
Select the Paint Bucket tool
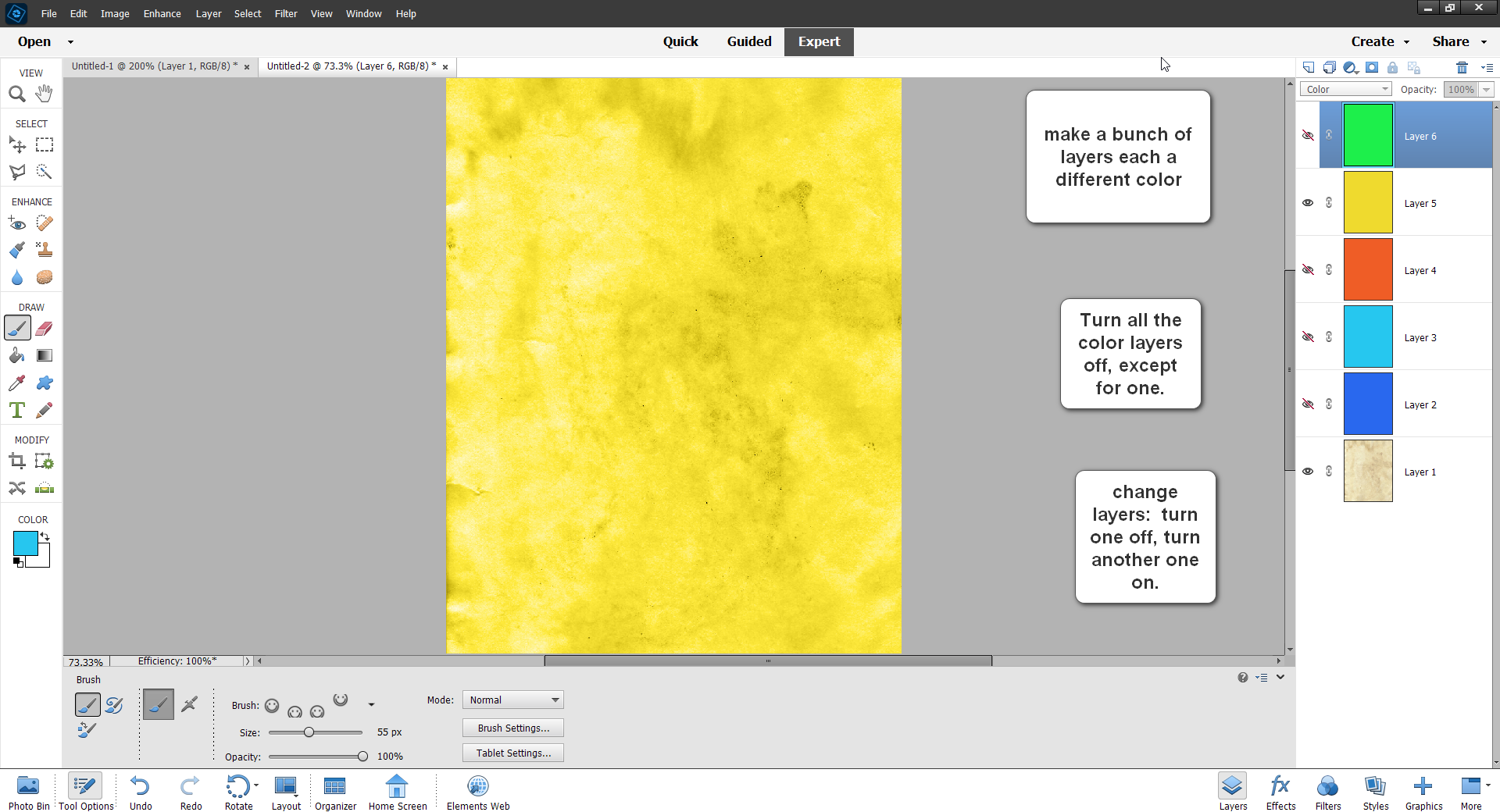click(x=17, y=355)
